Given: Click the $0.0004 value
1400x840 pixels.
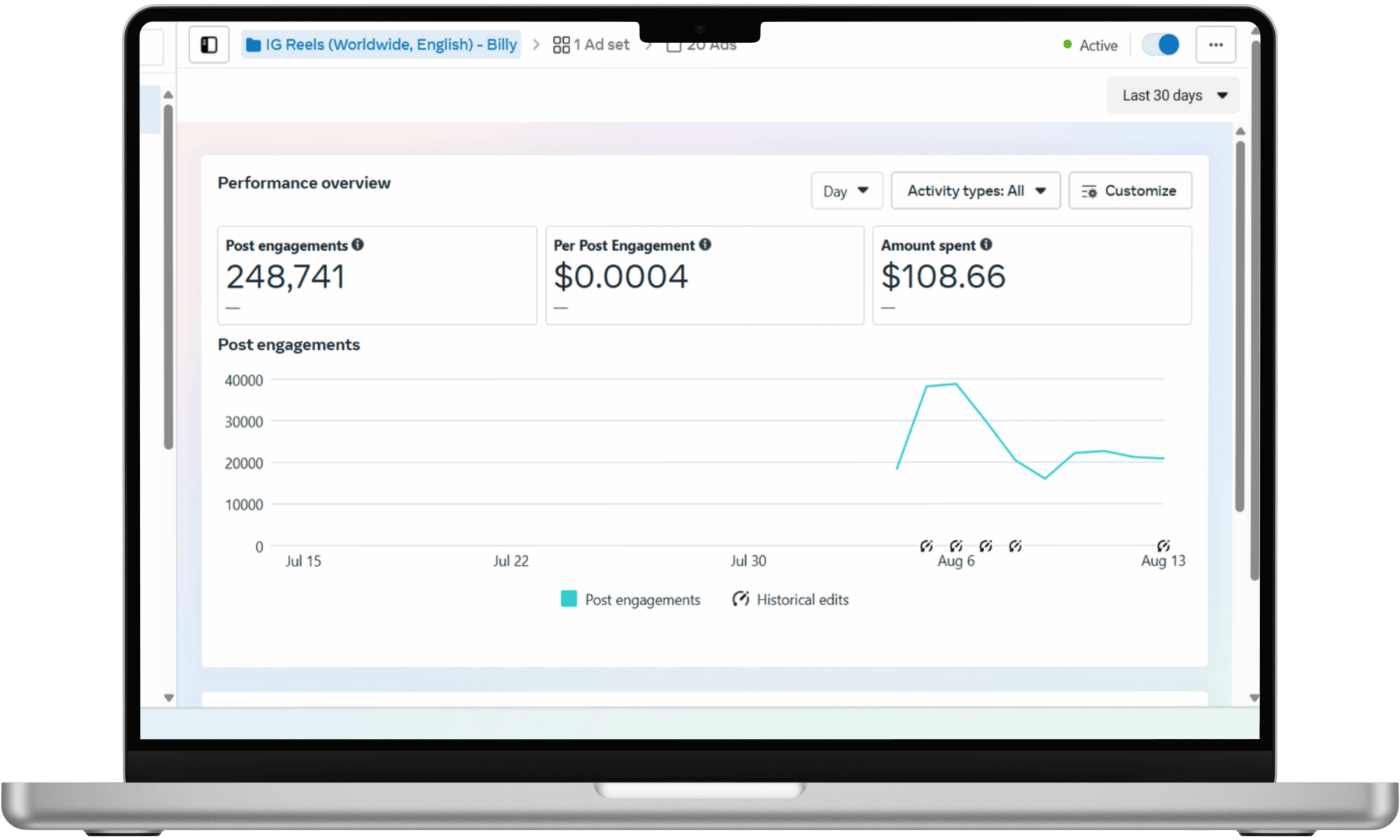Looking at the screenshot, I should point(621,277).
